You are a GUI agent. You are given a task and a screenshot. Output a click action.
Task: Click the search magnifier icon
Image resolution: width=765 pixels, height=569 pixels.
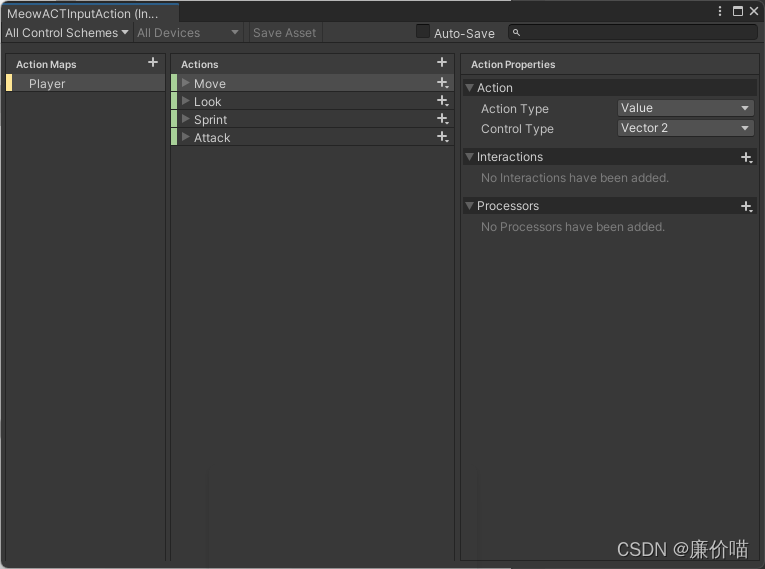(516, 33)
